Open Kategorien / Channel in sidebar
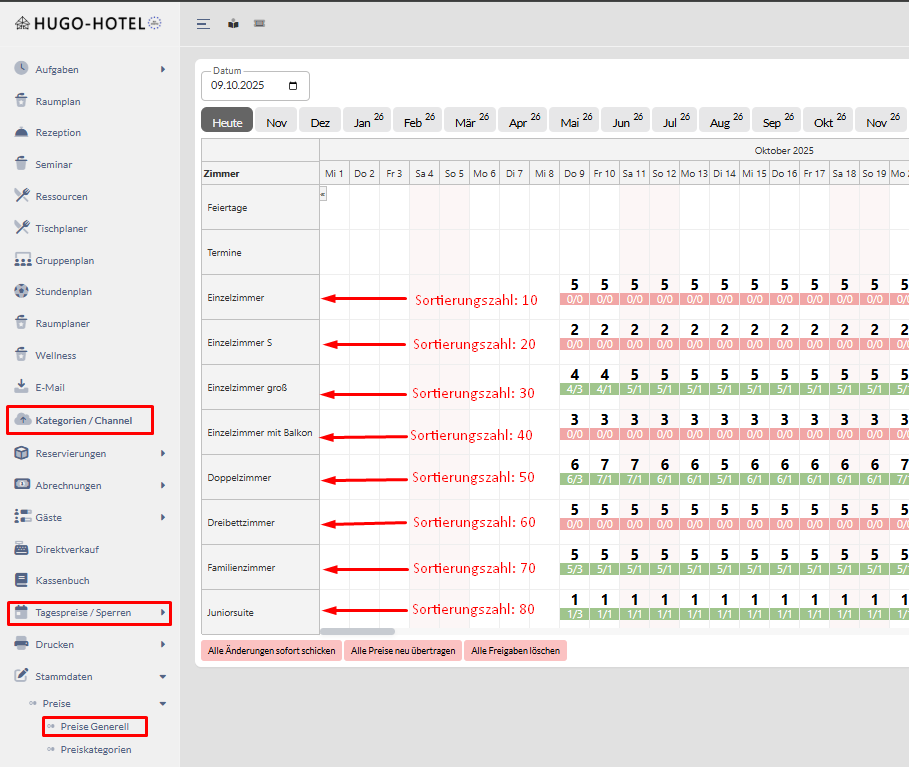909x767 pixels. tap(83, 421)
